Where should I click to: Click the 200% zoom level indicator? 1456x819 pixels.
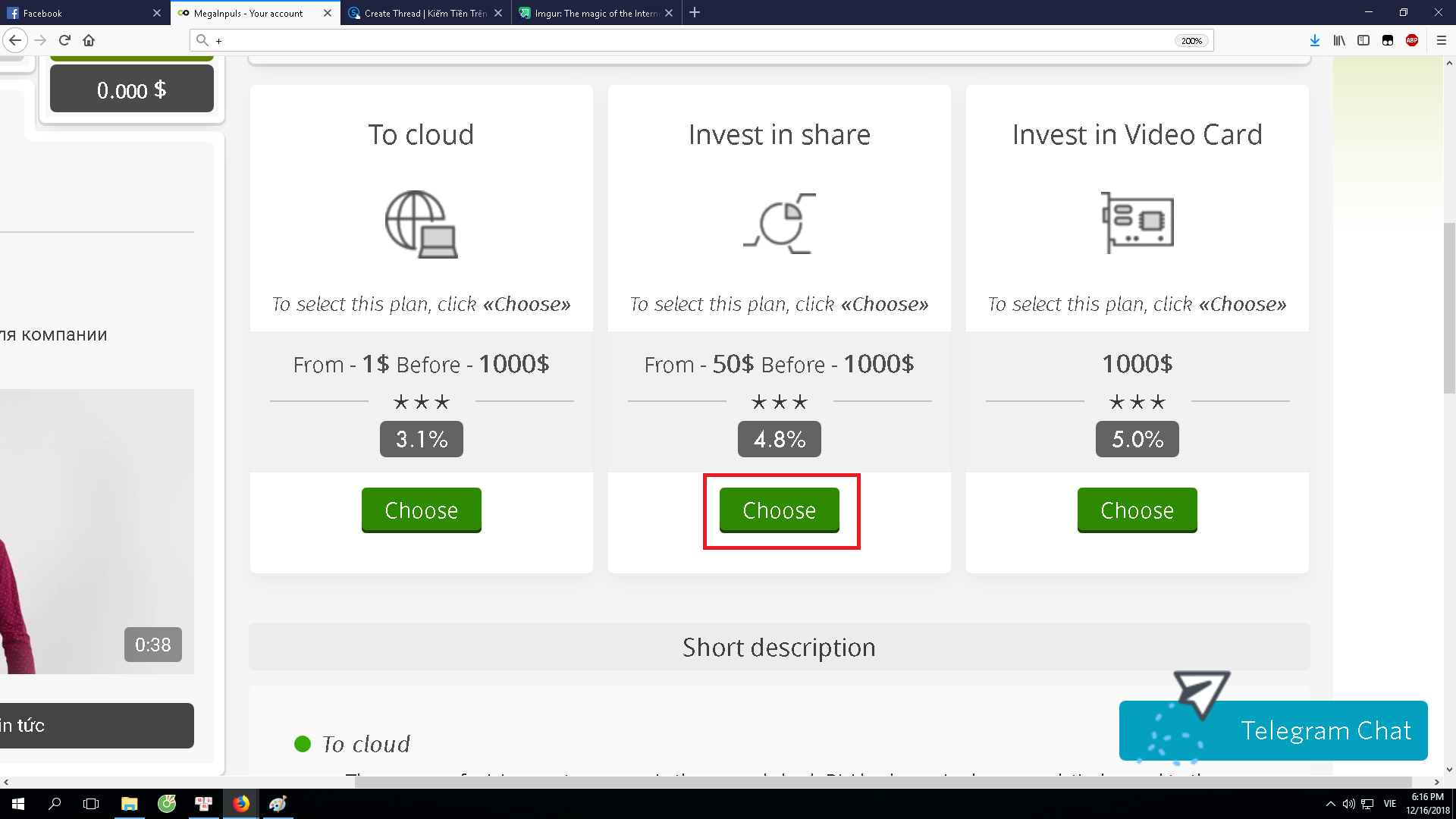[x=1191, y=41]
